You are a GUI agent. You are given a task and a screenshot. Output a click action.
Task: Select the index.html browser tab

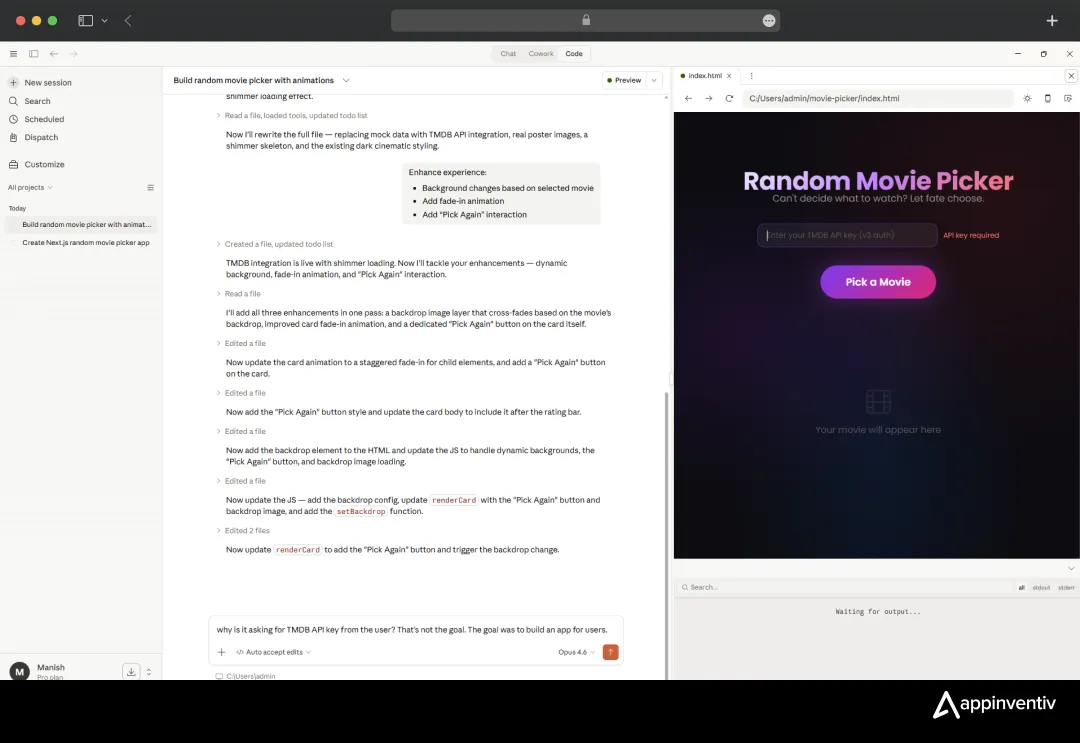[705, 75]
